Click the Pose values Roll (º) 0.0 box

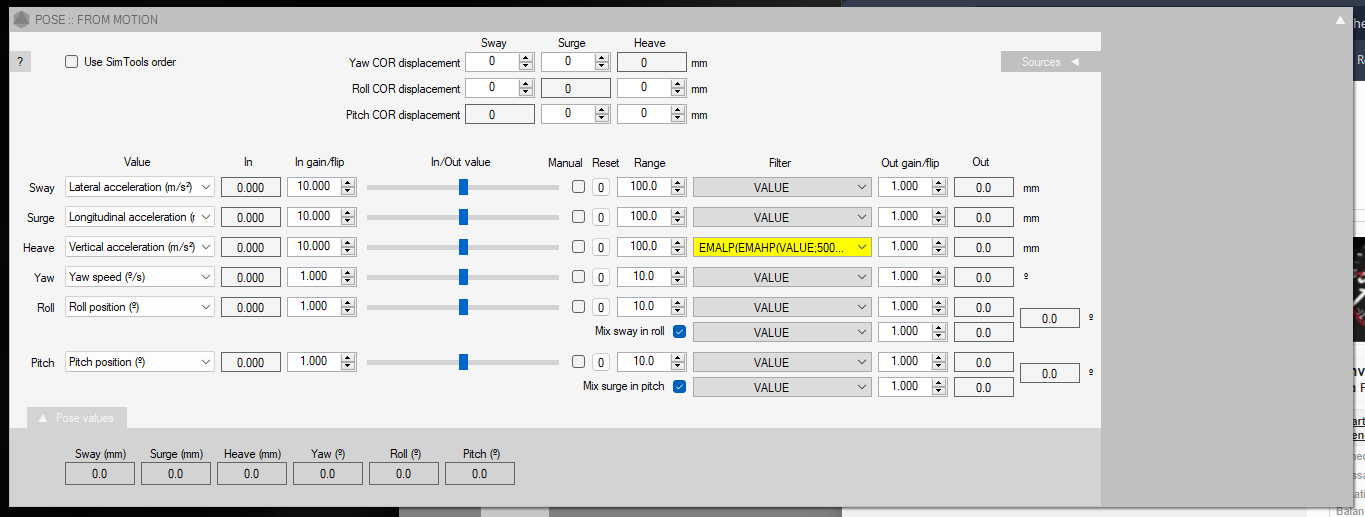point(403,474)
